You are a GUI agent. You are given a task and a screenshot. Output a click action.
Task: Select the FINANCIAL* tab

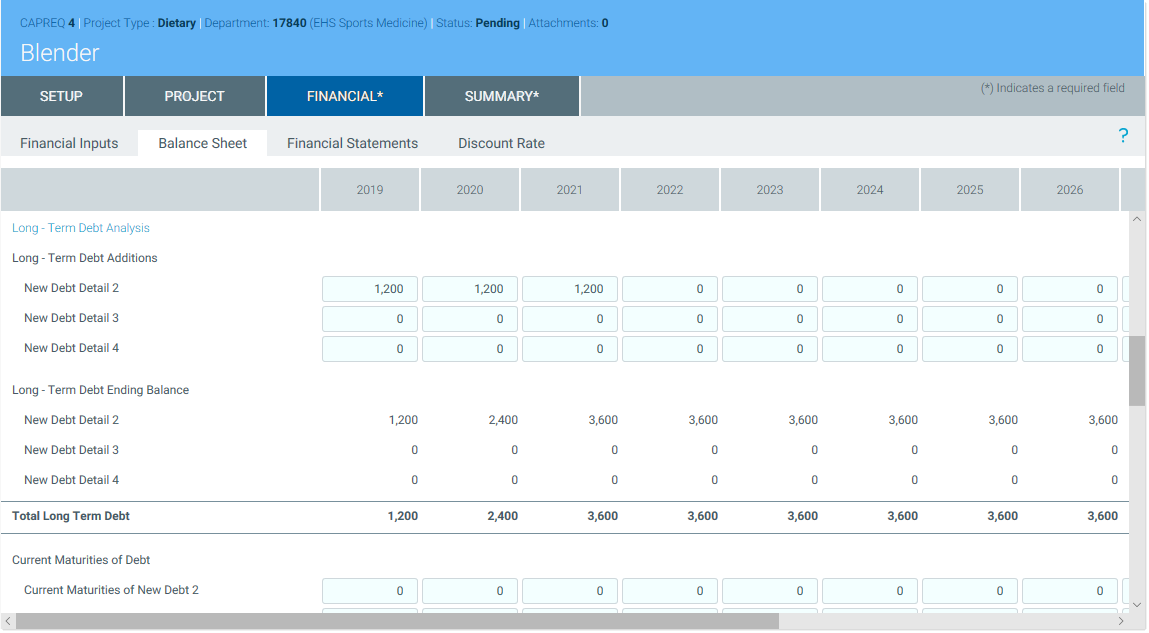pyautogui.click(x=344, y=96)
